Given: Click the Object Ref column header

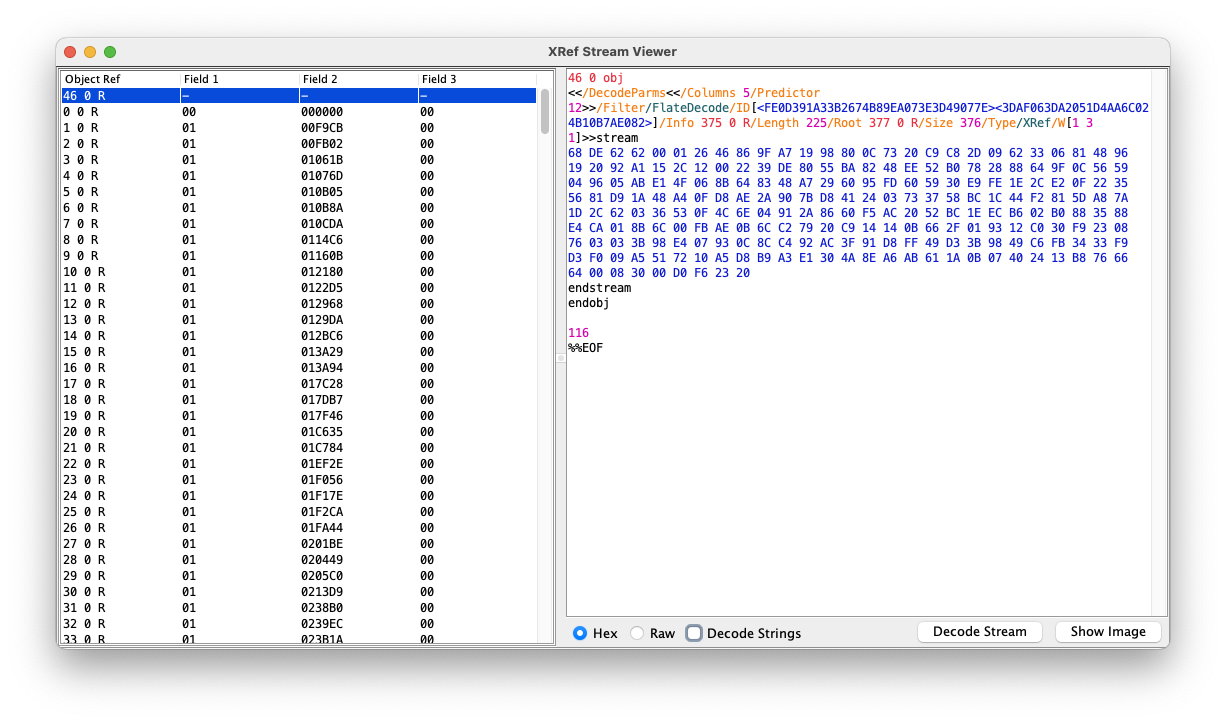Looking at the screenshot, I should pyautogui.click(x=120, y=79).
